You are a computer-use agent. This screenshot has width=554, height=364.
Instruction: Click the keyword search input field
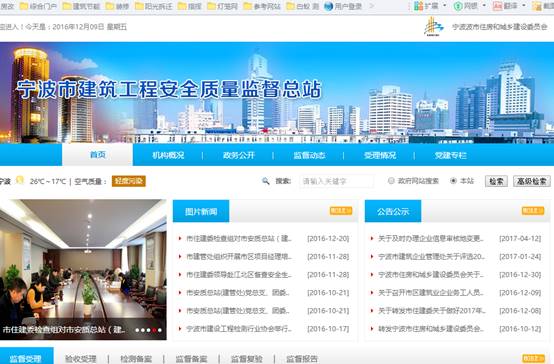(336, 181)
